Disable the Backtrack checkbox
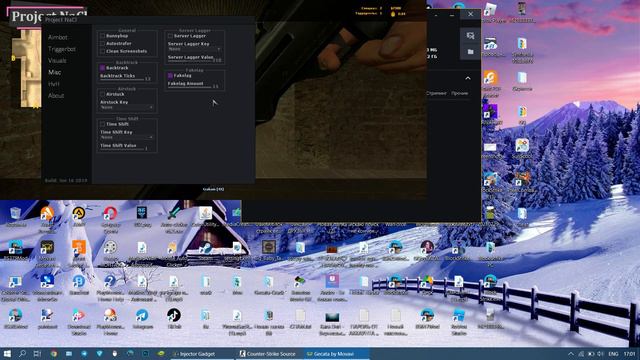 (102, 68)
